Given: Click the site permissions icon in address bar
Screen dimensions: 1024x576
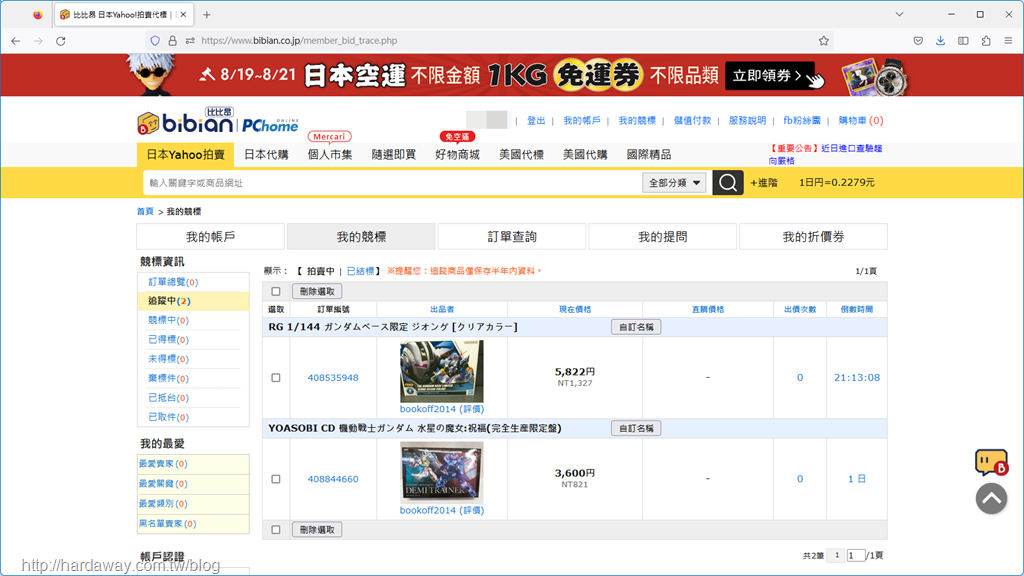Looking at the screenshot, I should point(190,40).
